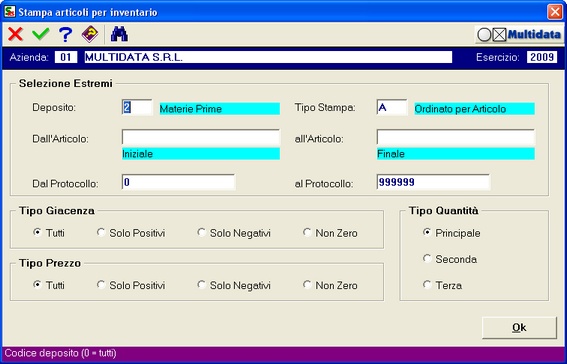Screen dimensions: 567x364
Task: Click the all'Articolo input field
Action: pyautogui.click(x=456, y=137)
